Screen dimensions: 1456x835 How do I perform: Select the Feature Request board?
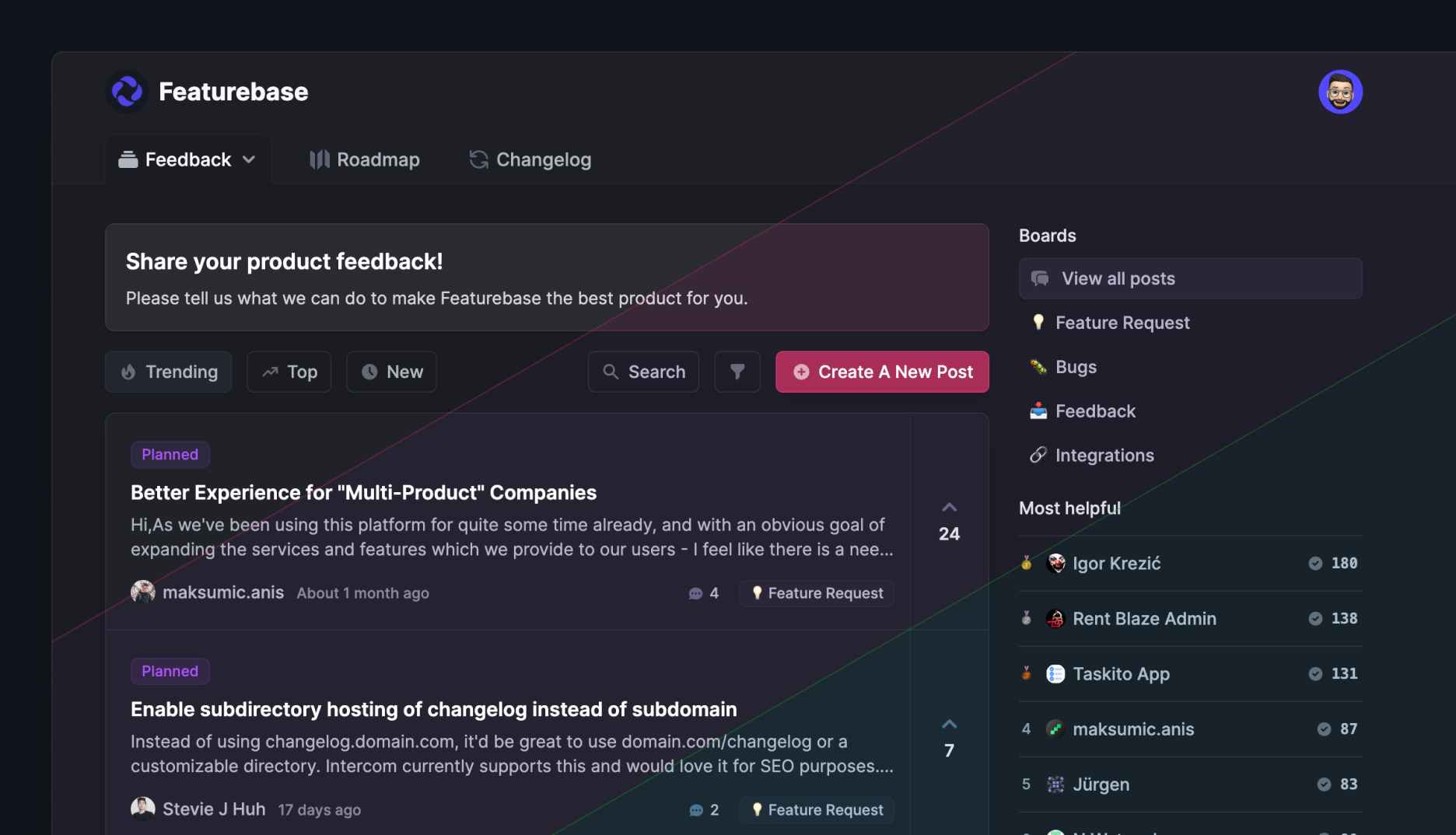(1190, 323)
